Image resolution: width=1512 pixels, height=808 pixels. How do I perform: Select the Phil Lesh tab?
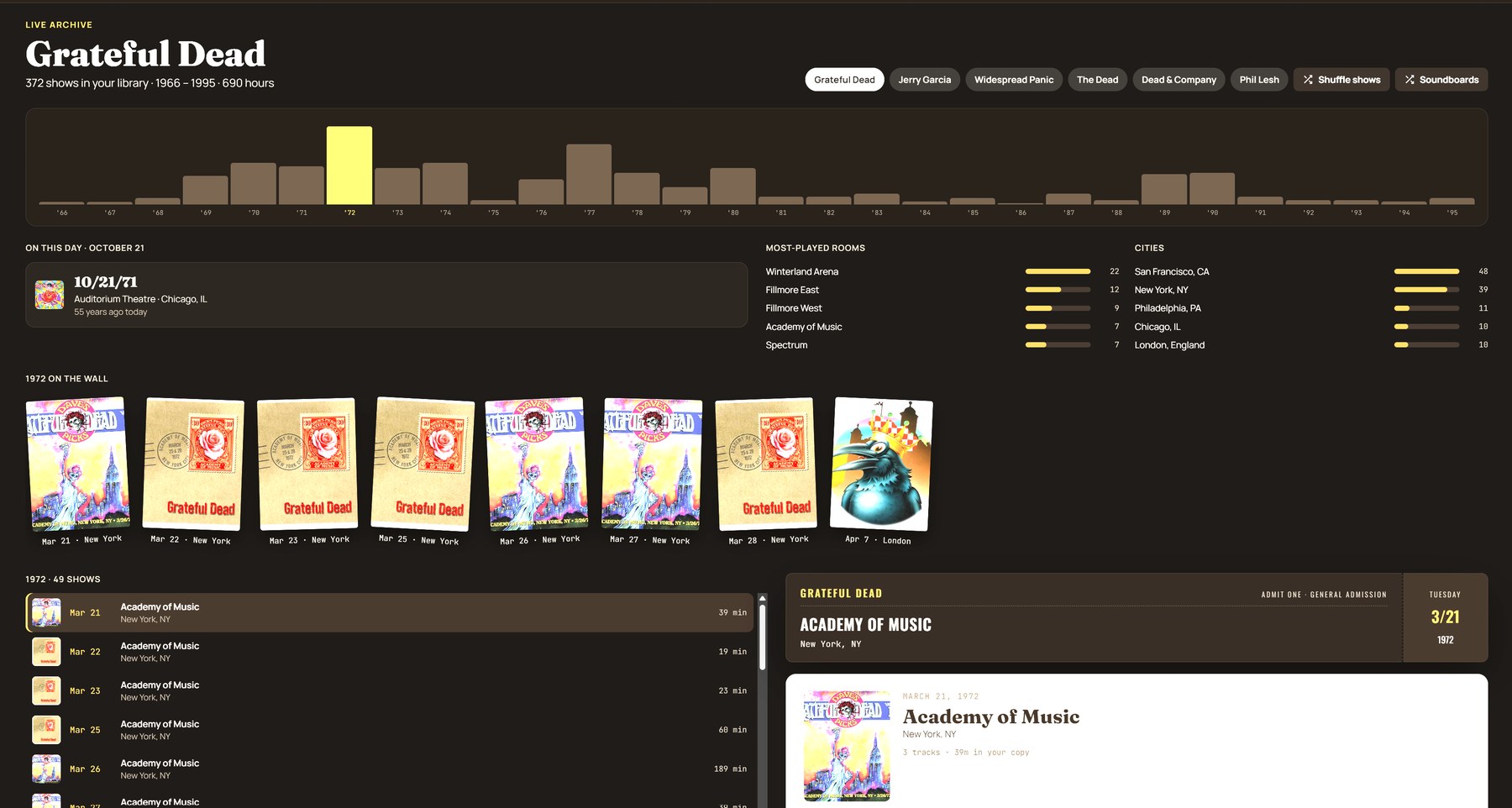pyautogui.click(x=1259, y=80)
